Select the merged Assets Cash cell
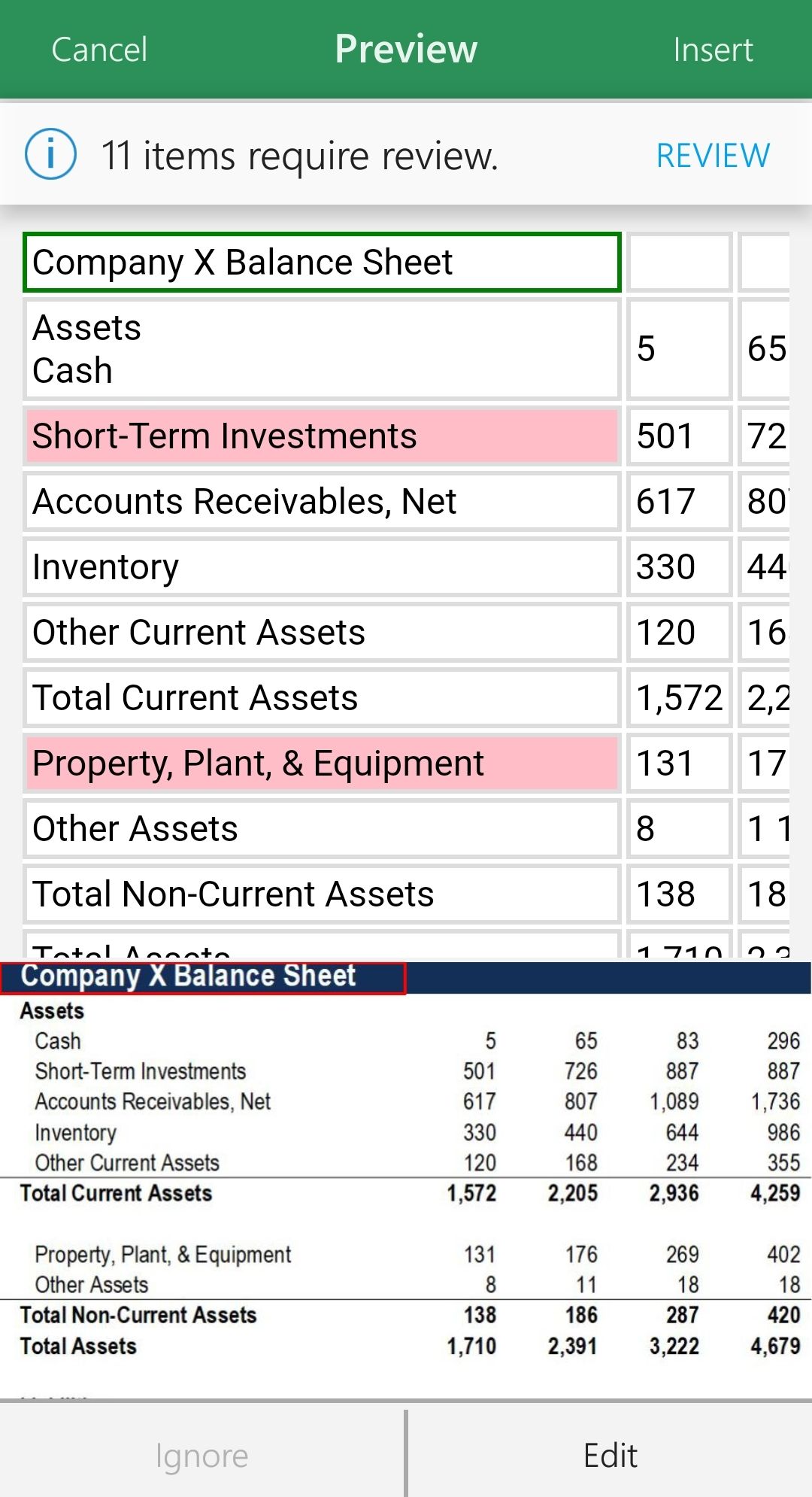This screenshot has width=812, height=1497. click(x=321, y=348)
